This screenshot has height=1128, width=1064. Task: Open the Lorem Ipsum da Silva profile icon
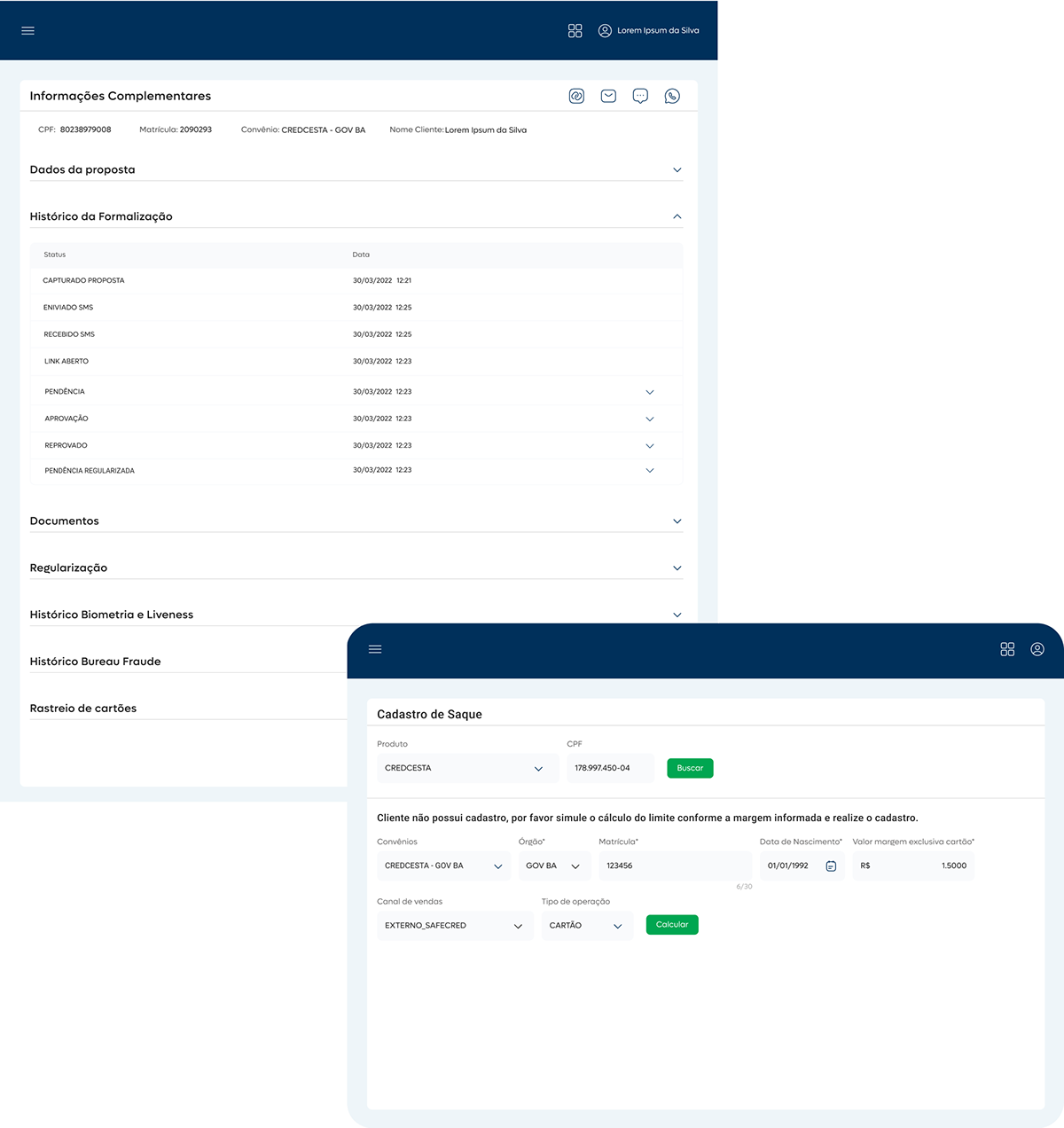tap(605, 30)
